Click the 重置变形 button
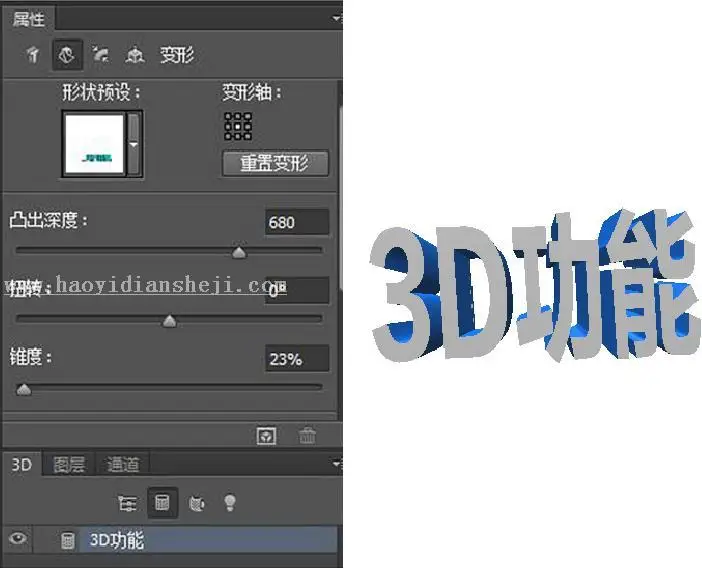 point(275,163)
